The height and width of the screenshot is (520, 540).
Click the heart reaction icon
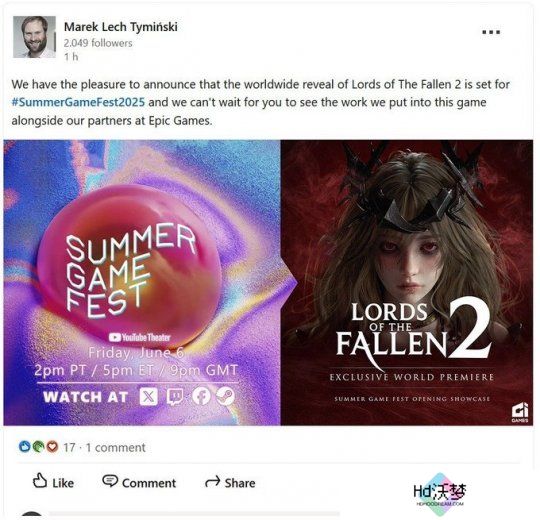point(52,447)
